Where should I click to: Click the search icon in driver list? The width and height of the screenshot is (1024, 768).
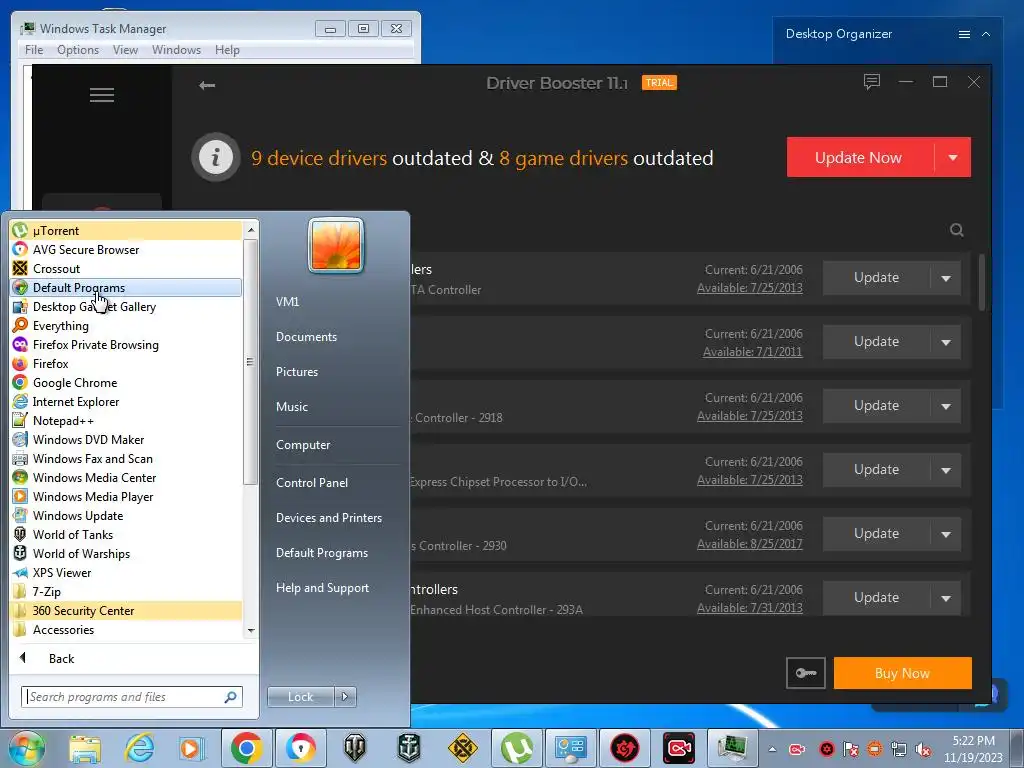click(957, 230)
